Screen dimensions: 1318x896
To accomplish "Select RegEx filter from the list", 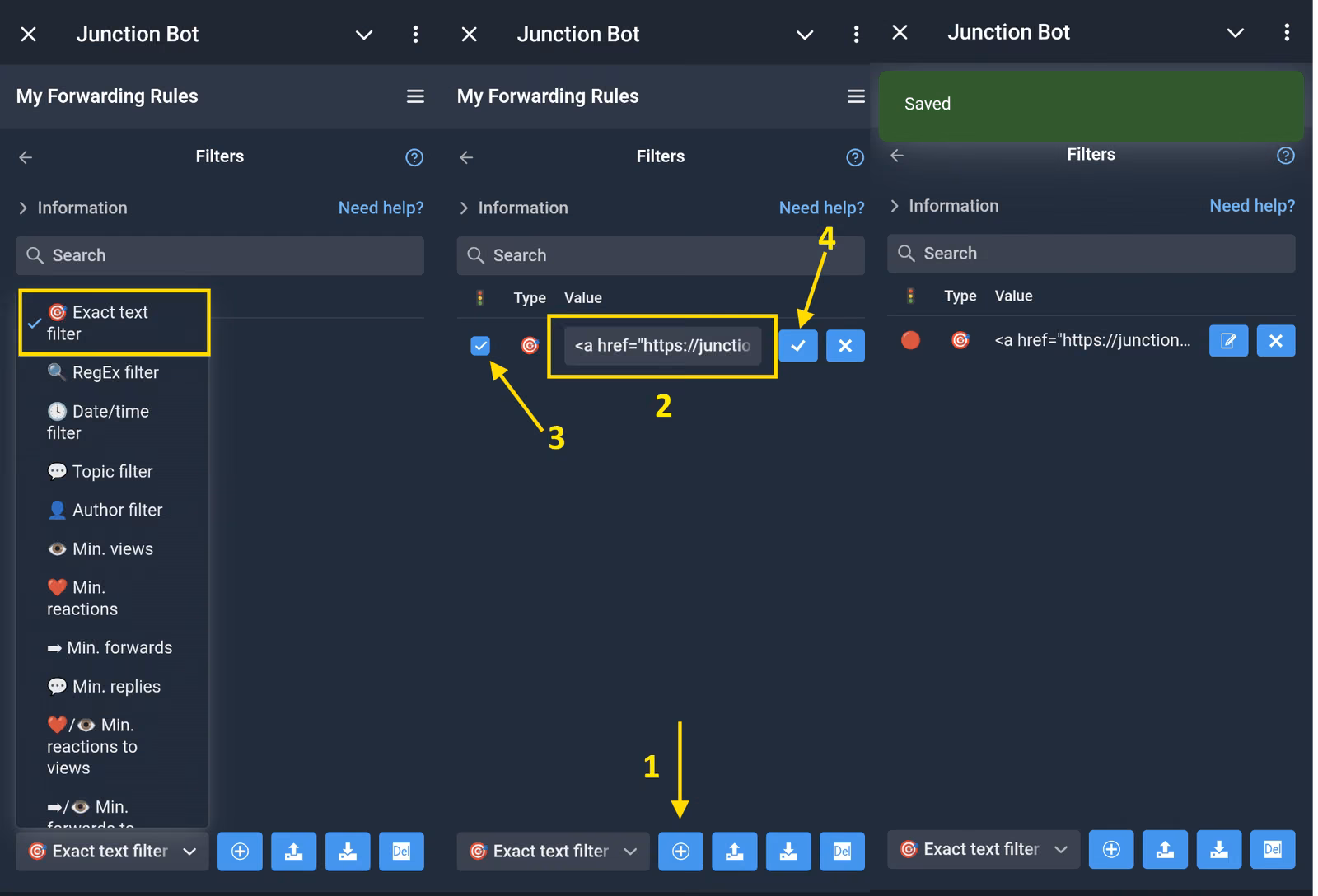I will (x=114, y=372).
